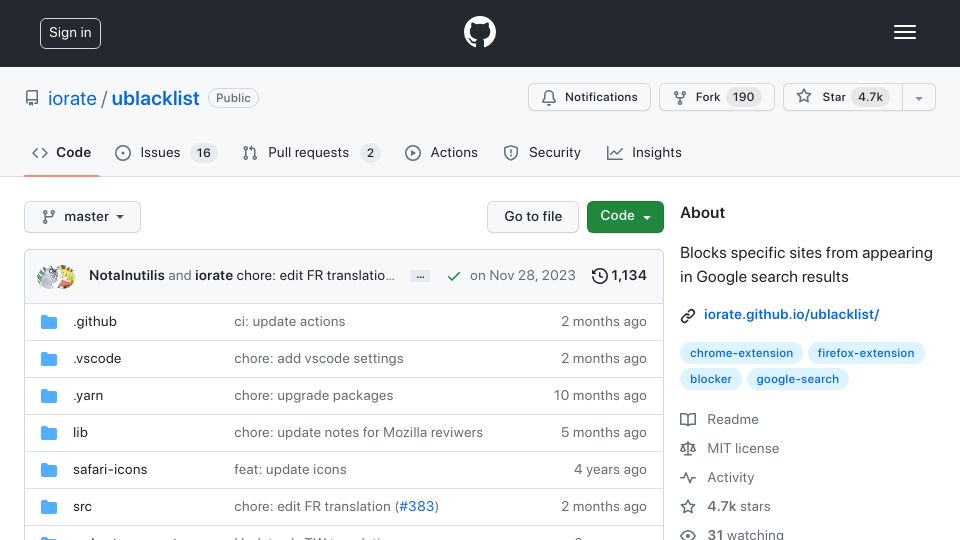The height and width of the screenshot is (540, 960).
Task: Click the Actions play icon
Action: click(413, 153)
